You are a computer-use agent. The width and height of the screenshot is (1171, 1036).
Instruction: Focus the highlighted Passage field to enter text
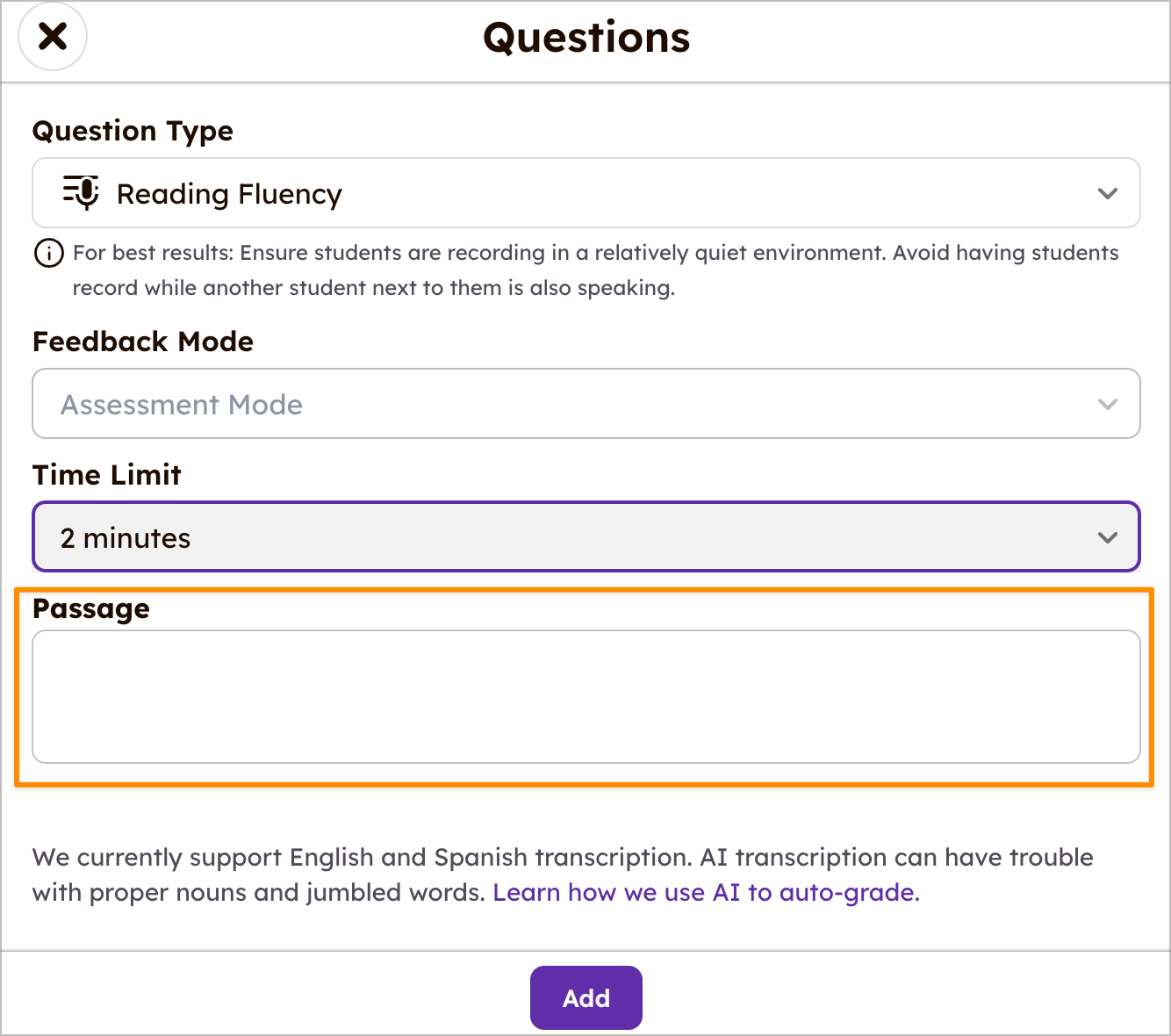point(585,696)
